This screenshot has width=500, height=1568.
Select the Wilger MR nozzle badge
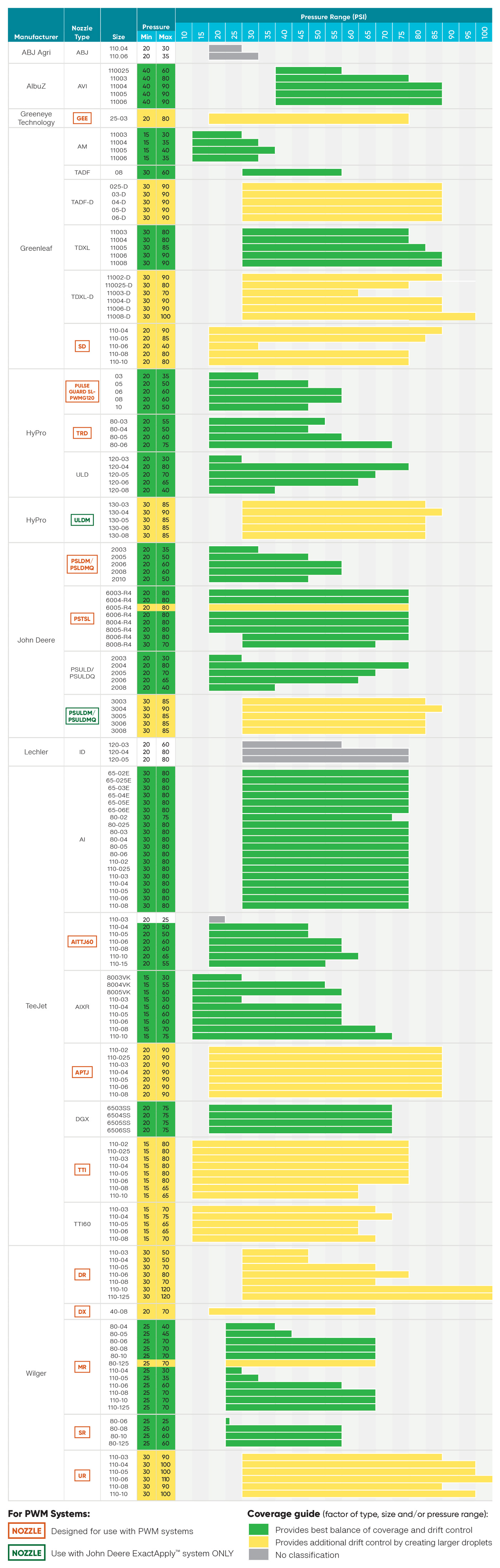coord(82,1367)
